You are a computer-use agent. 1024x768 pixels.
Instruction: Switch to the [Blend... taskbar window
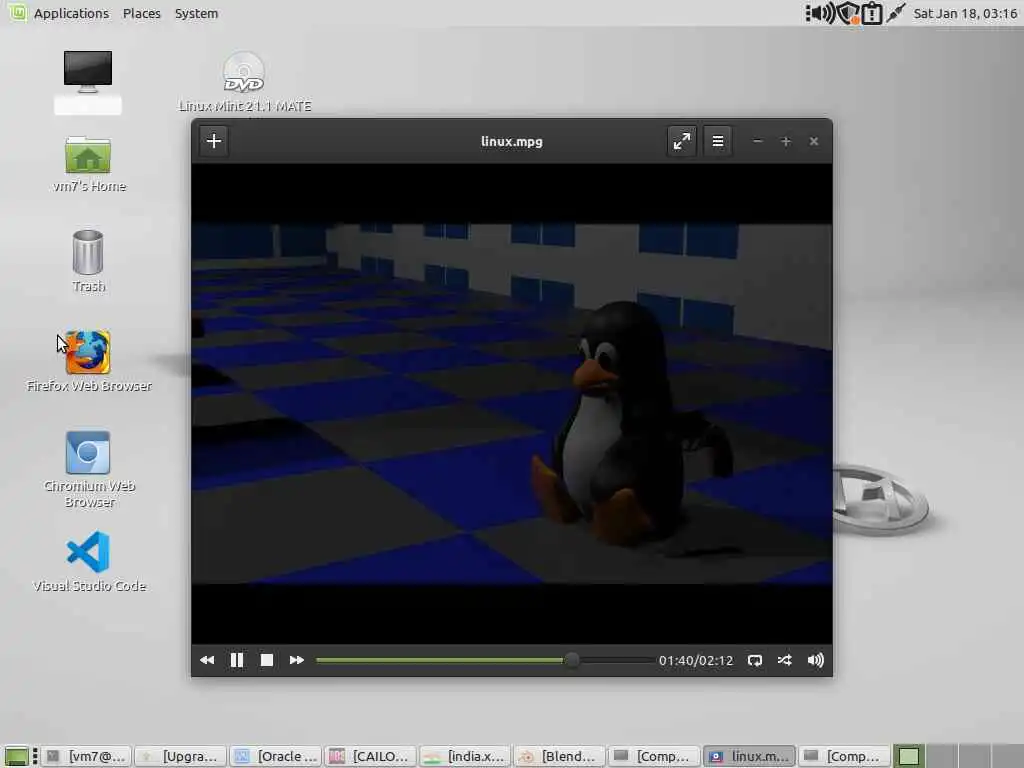(x=560, y=756)
